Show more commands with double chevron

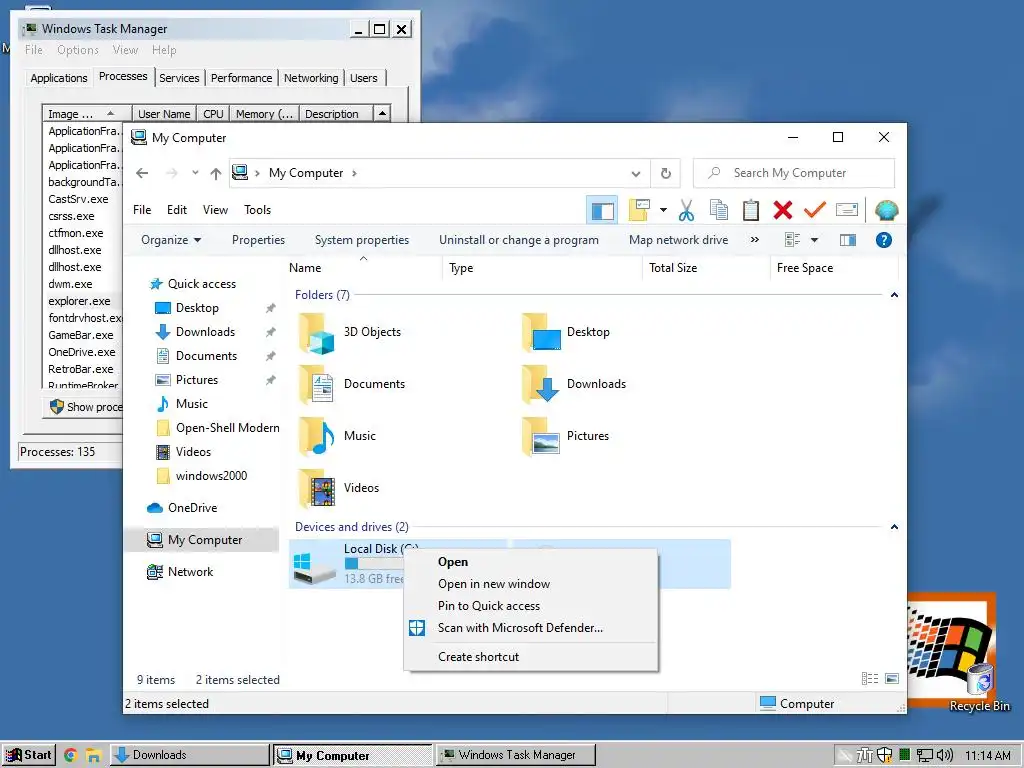point(755,240)
